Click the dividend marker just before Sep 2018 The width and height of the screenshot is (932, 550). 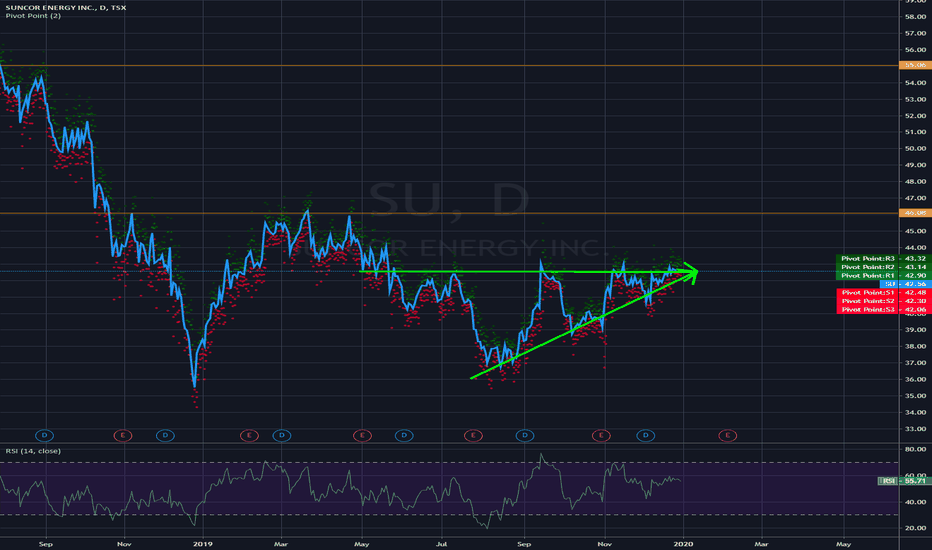coord(45,436)
